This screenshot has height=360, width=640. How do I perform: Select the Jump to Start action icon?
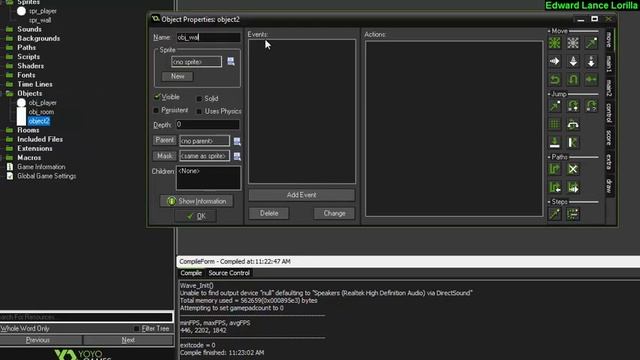click(573, 106)
